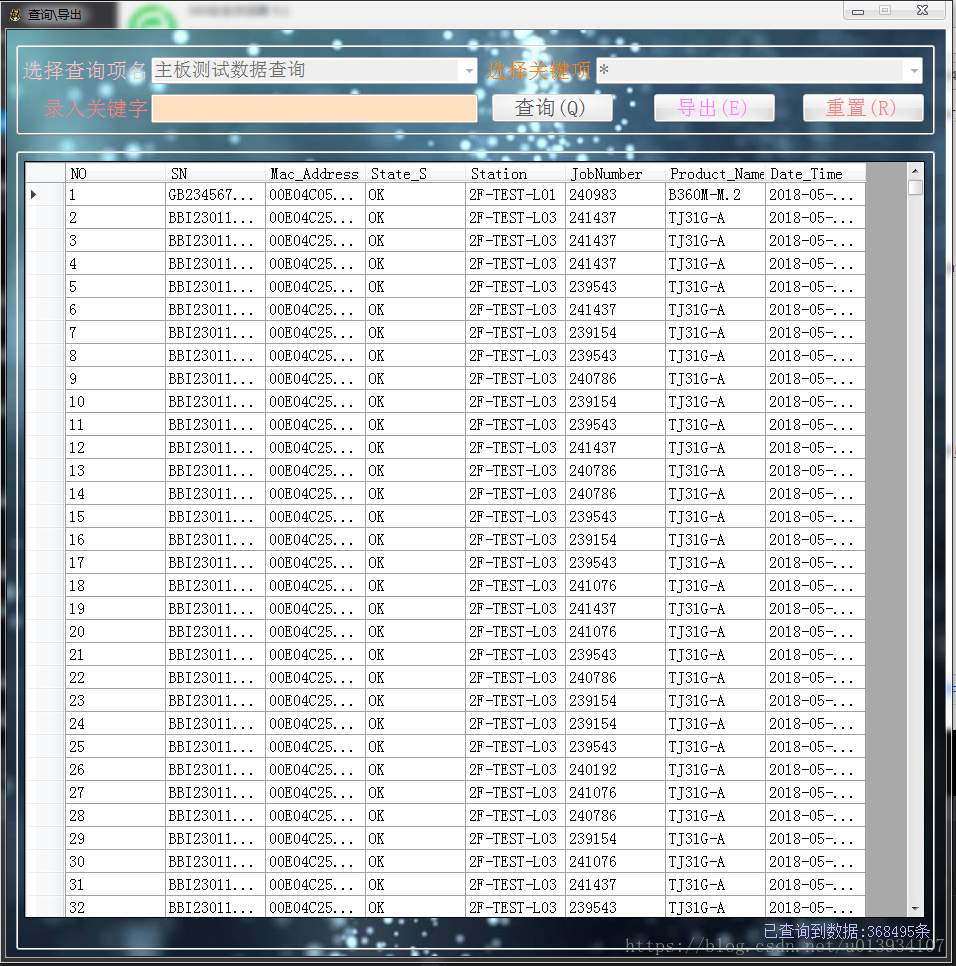
Task: Select product cell B360M-M.2
Action: point(716,195)
